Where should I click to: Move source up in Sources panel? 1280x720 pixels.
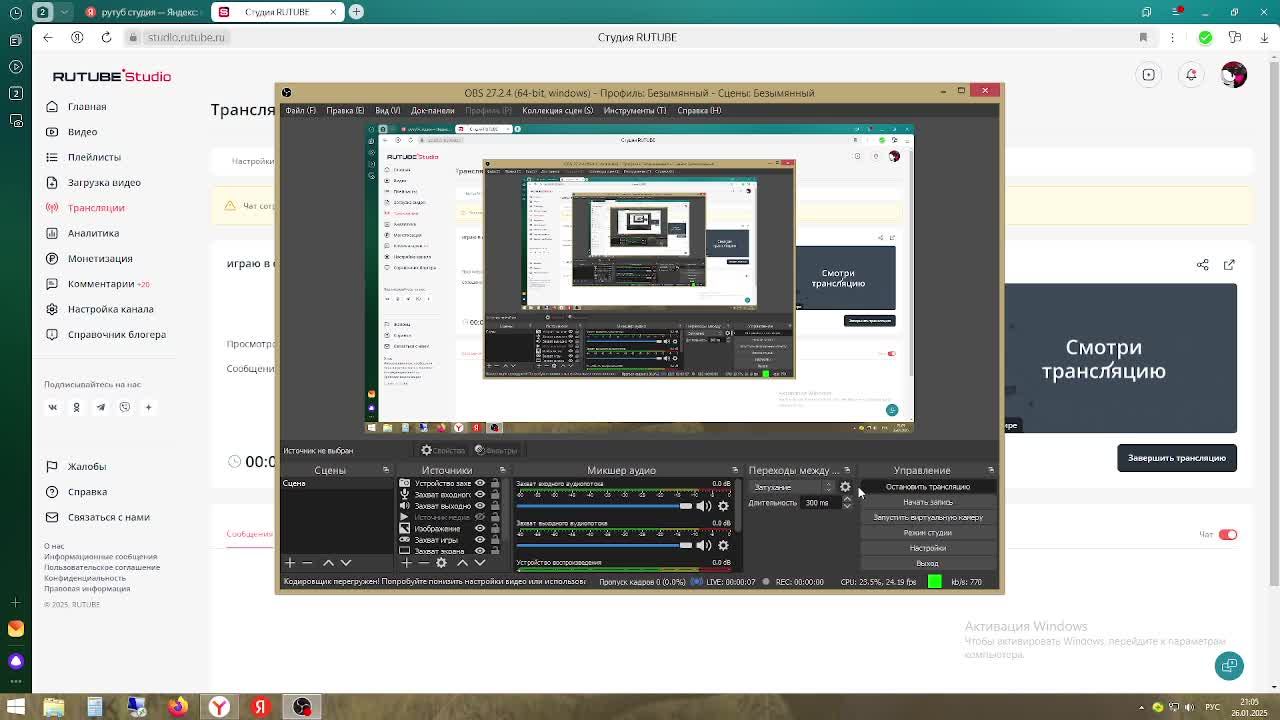462,563
